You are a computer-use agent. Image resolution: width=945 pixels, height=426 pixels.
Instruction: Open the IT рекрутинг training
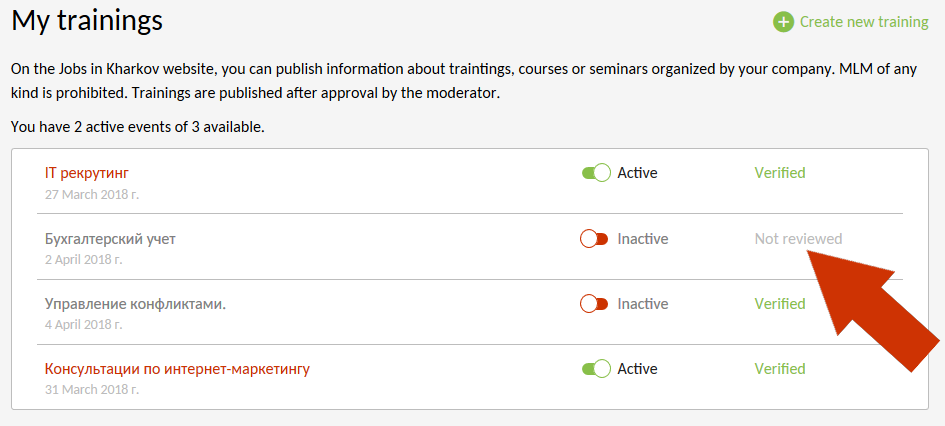point(87,173)
